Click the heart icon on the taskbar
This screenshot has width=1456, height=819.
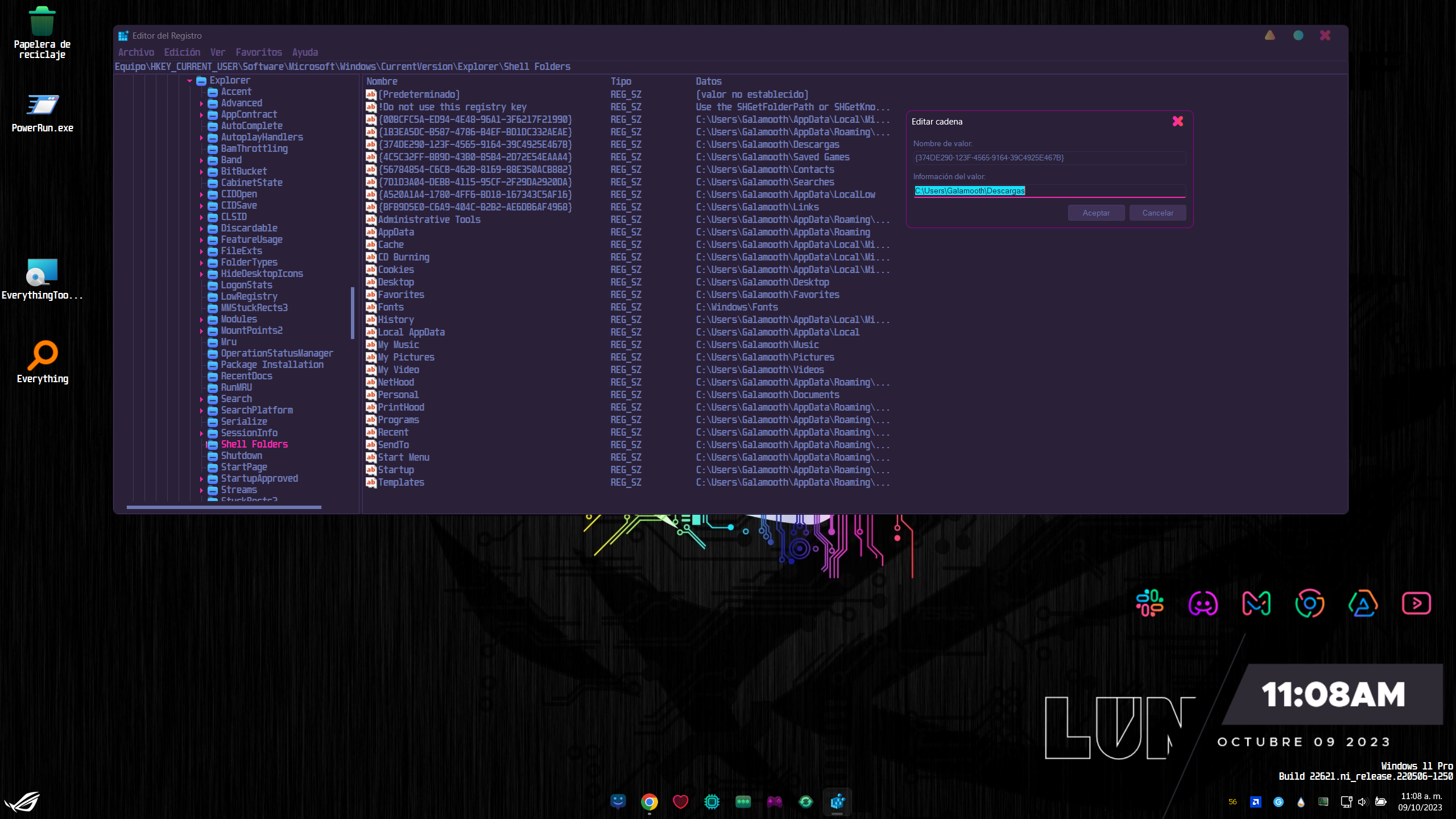[x=681, y=802]
